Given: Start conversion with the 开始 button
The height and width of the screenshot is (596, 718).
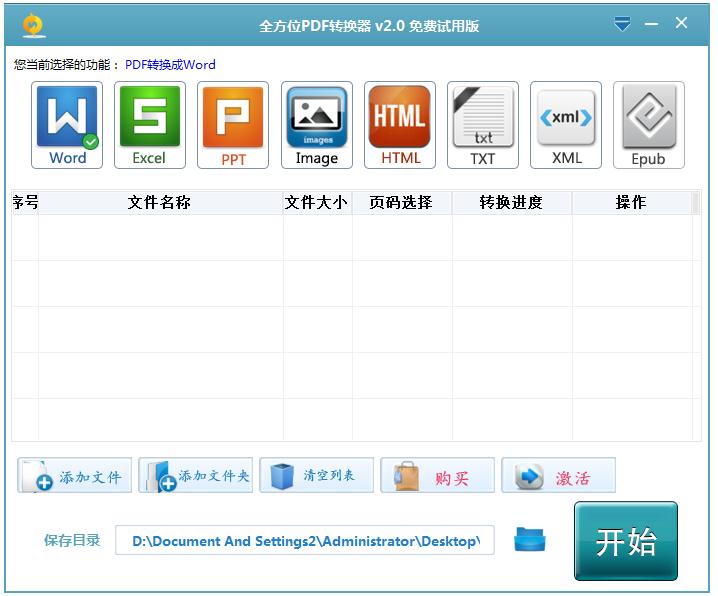Looking at the screenshot, I should pos(626,541).
